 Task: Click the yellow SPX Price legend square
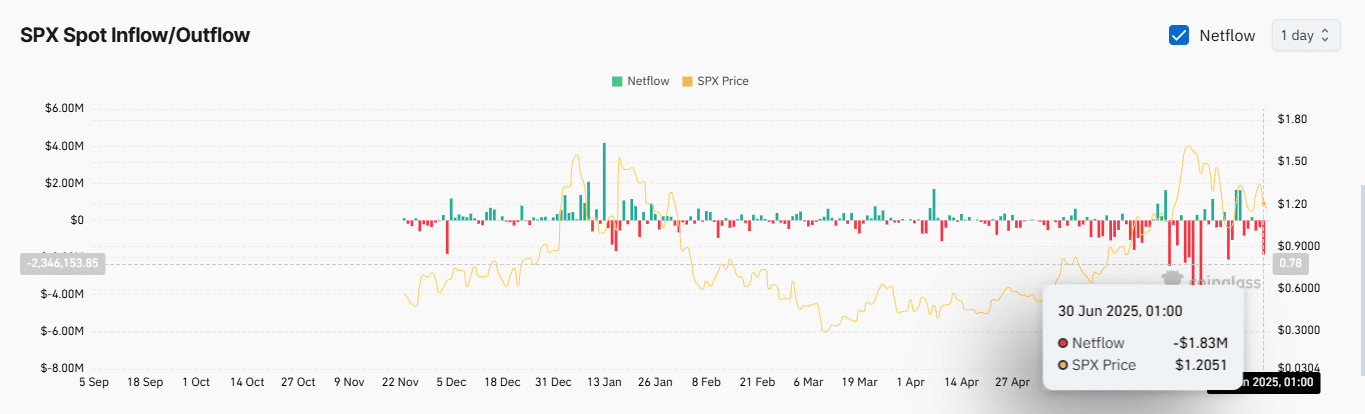[686, 81]
